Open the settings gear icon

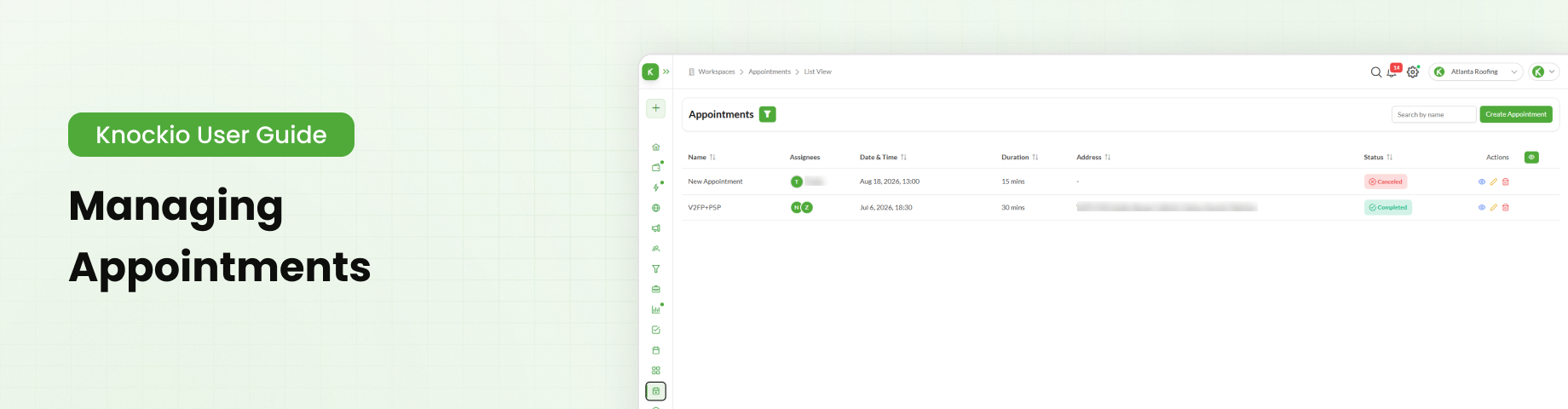(x=1413, y=72)
